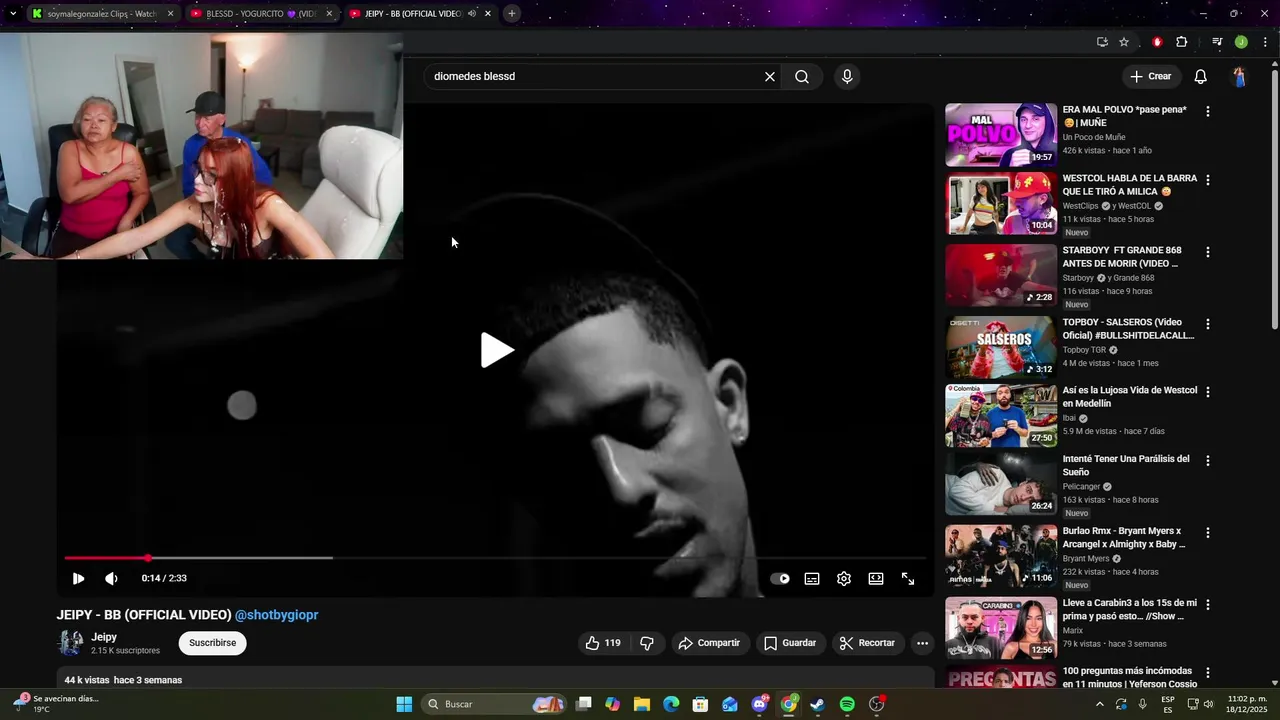The image size is (1280, 720).
Task: Open the Jeipy channel name link
Action: pos(104,637)
